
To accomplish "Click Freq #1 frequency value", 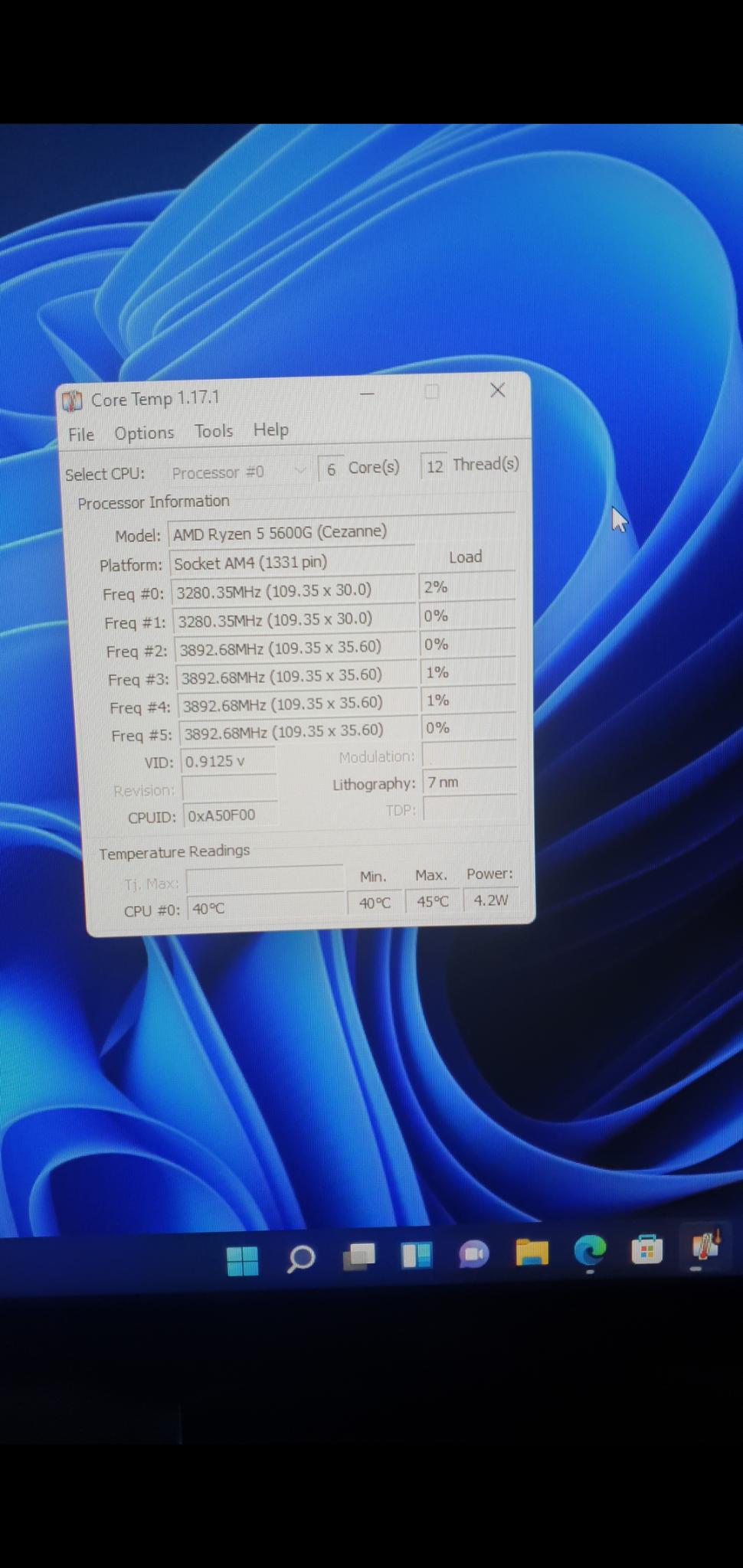I will 296,619.
